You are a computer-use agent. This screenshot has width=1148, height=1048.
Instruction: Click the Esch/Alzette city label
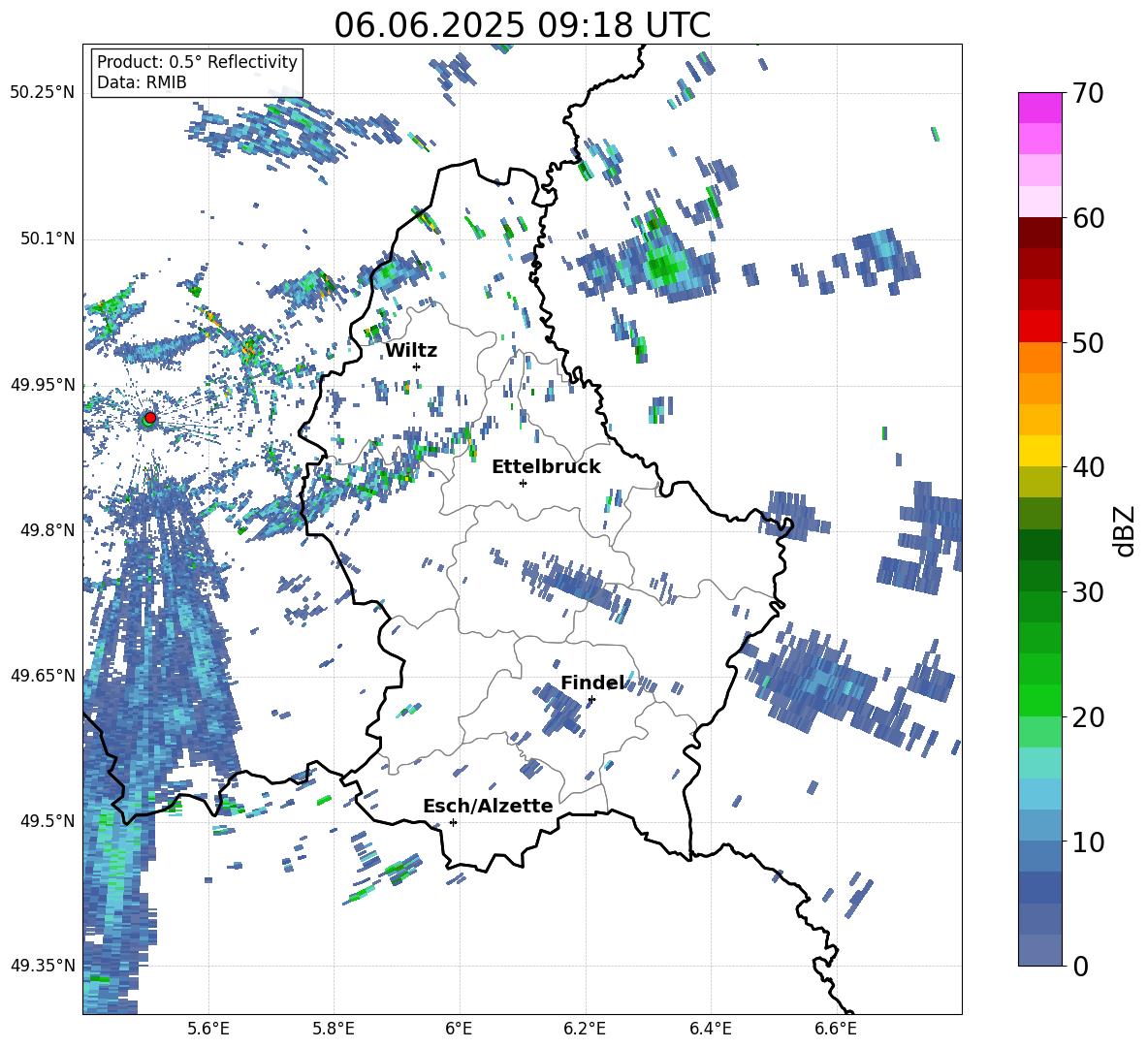click(489, 806)
